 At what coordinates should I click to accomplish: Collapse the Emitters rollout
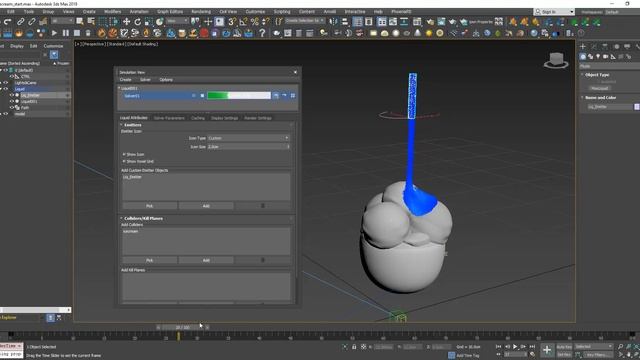(121, 125)
